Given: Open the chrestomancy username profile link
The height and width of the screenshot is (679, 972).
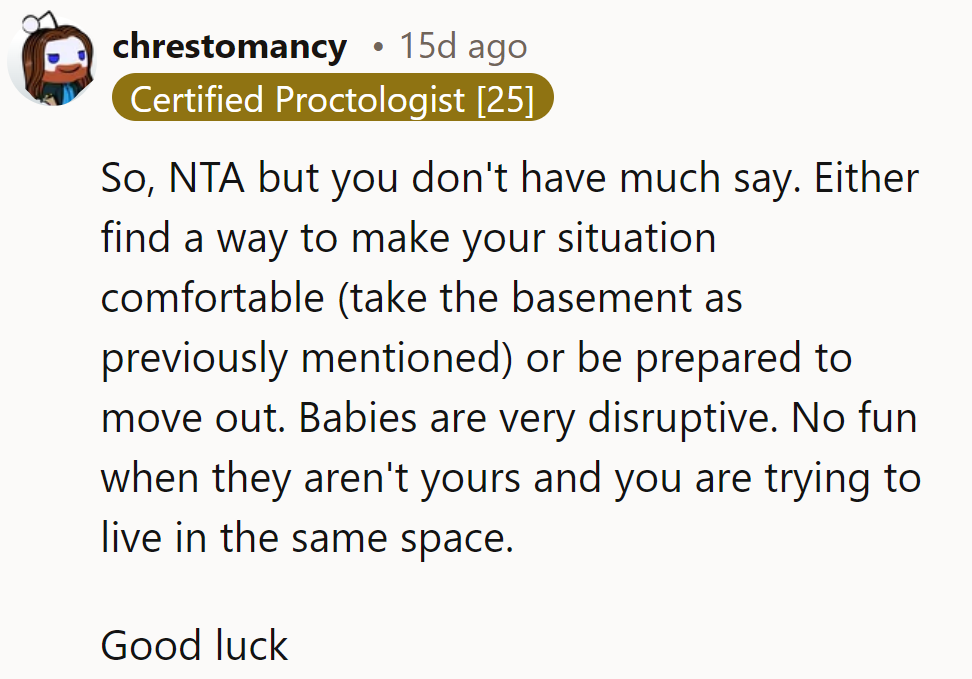Looking at the screenshot, I should coord(230,46).
